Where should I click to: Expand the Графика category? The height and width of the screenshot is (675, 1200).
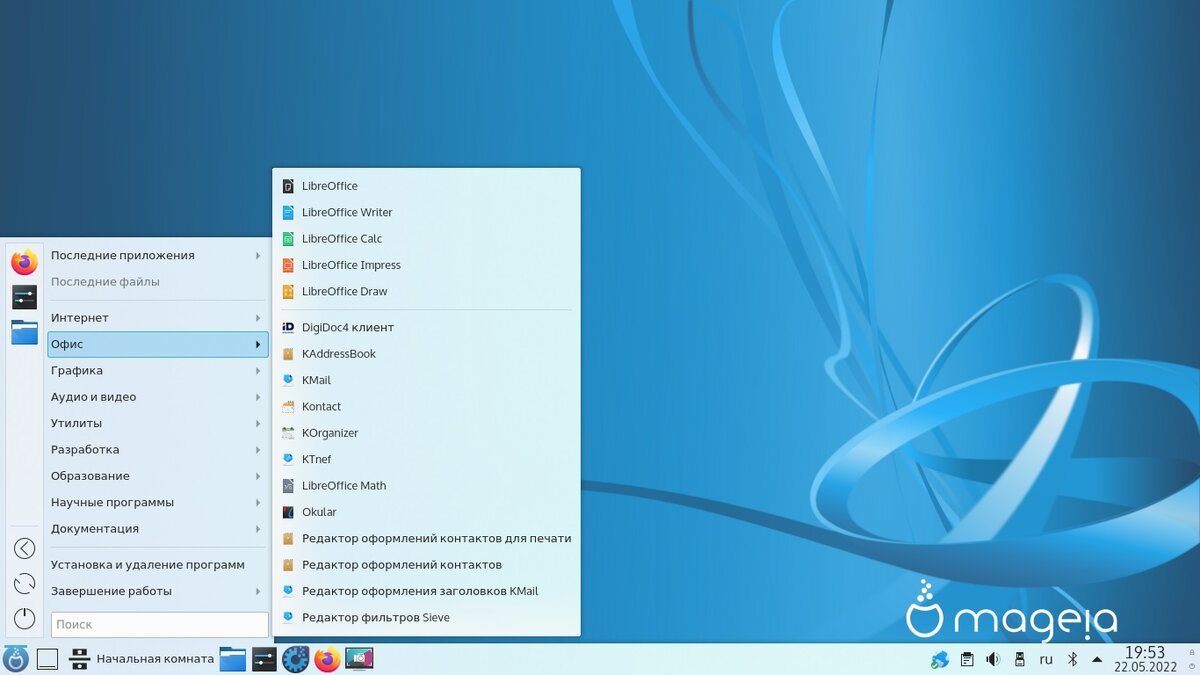point(158,370)
